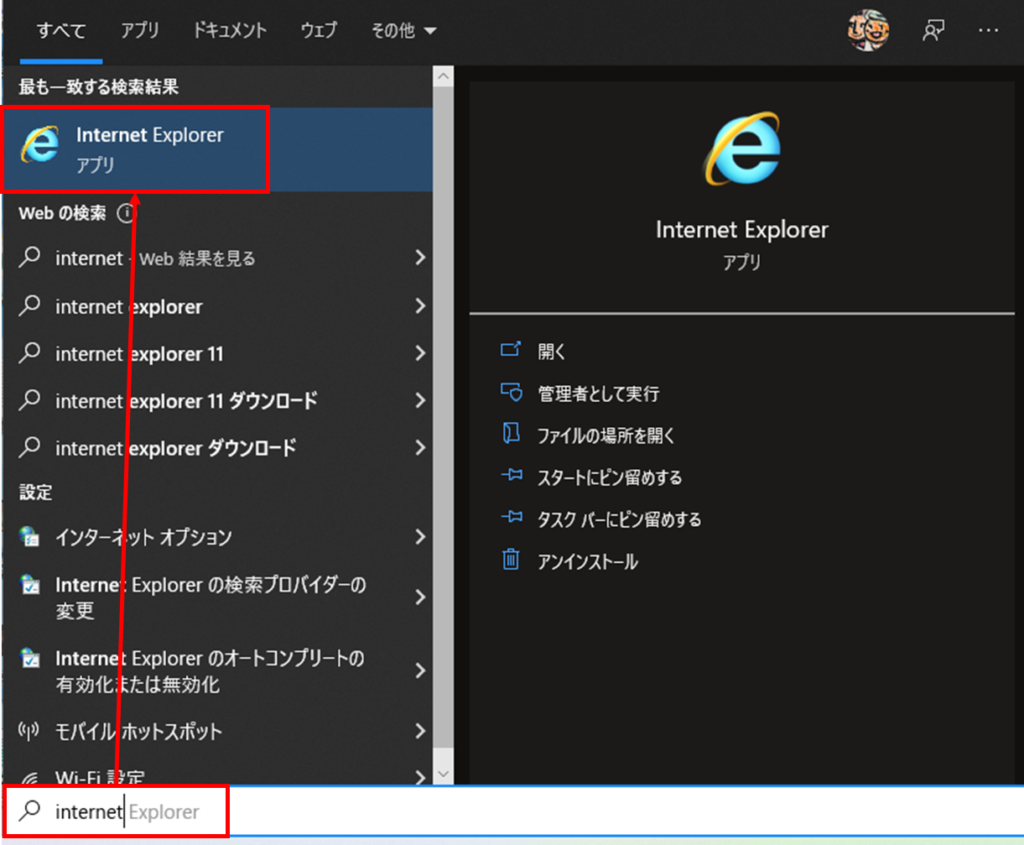Click the results list scroll up arrow
Screen dimensions: 1024x845
[443, 76]
